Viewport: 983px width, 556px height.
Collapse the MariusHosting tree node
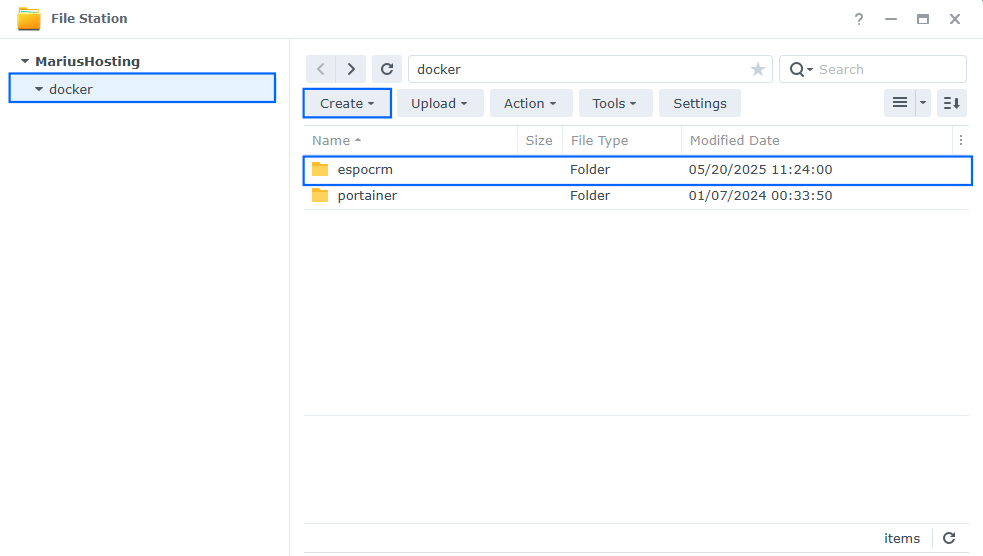coord(24,61)
